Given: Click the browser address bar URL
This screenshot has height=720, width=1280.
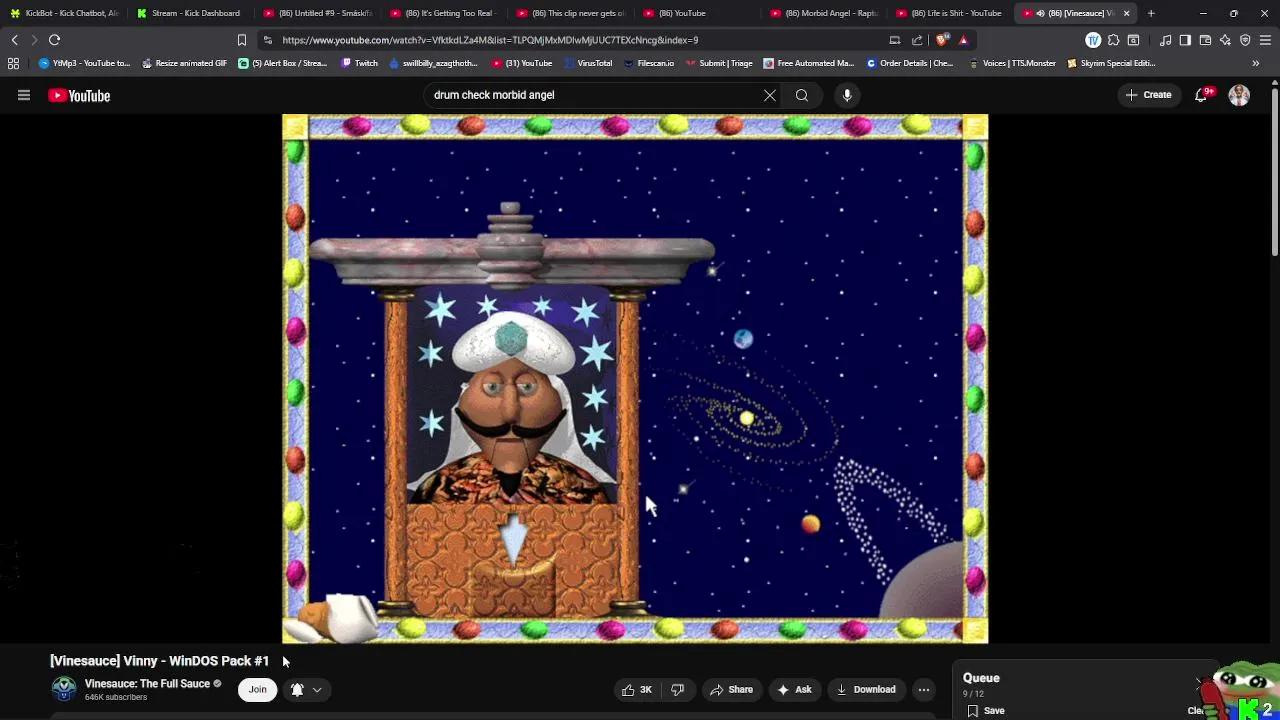Looking at the screenshot, I should point(490,40).
